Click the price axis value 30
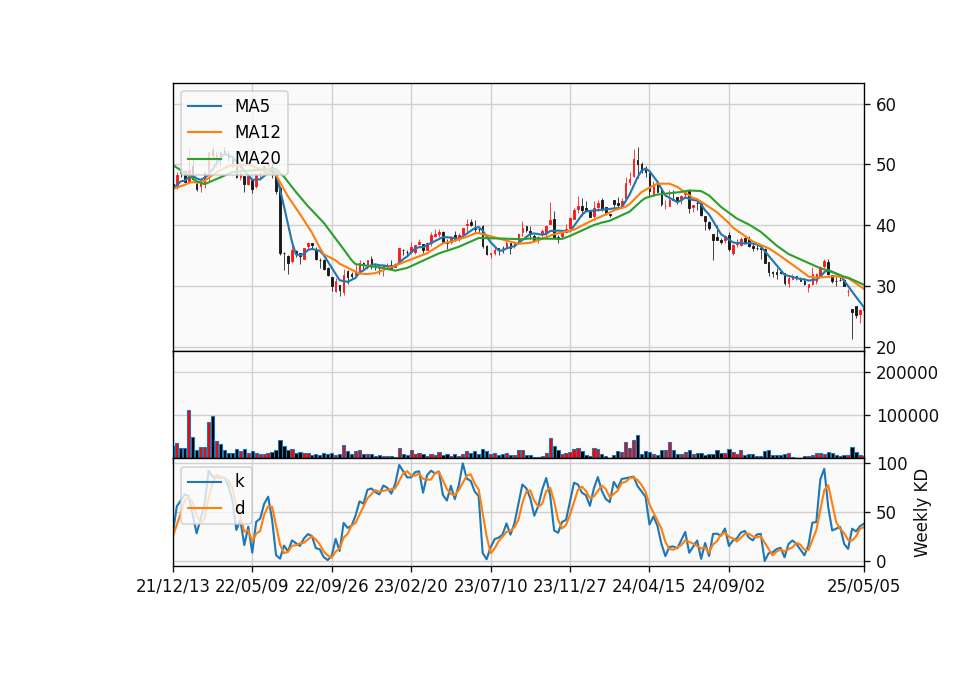The height and width of the screenshot is (690, 960). (886, 287)
